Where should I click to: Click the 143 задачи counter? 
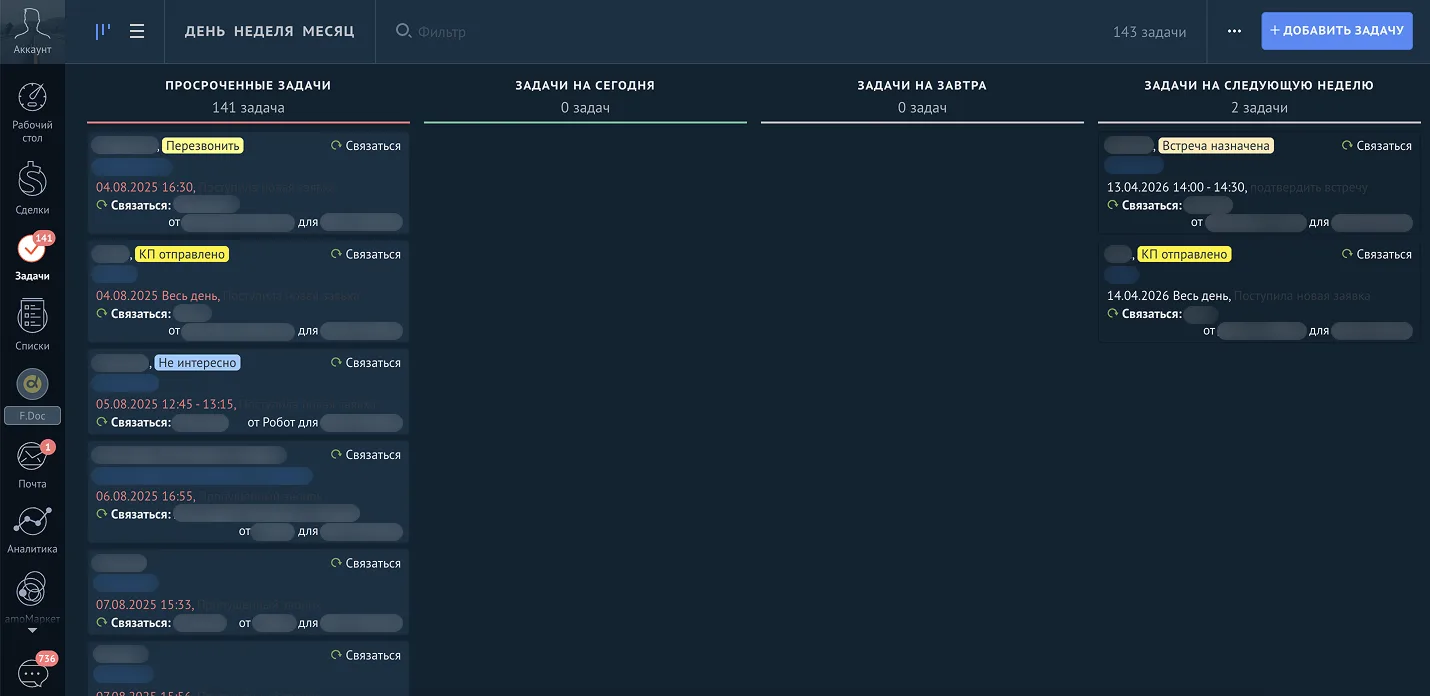[x=1150, y=32]
